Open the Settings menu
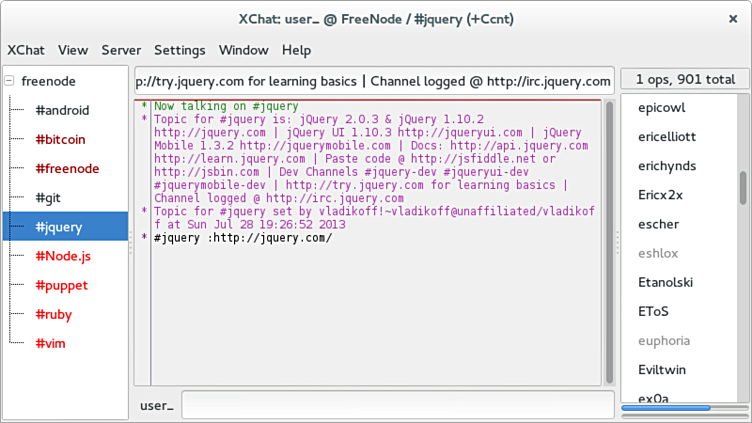The width and height of the screenshot is (752, 423). (x=180, y=50)
